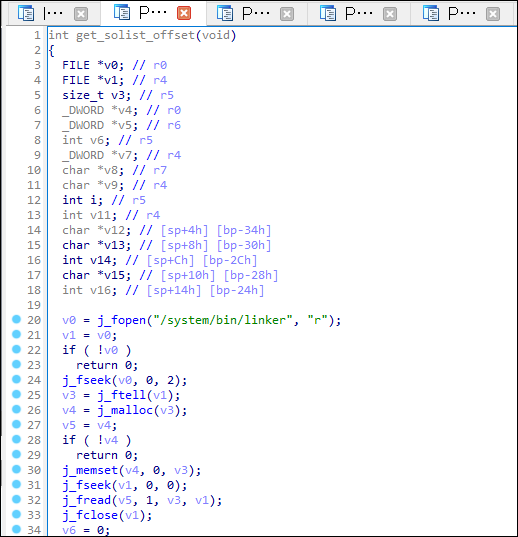Toggle breakpoint dot on line 27
Image resolution: width=518 pixels, height=537 pixels.
[16, 424]
